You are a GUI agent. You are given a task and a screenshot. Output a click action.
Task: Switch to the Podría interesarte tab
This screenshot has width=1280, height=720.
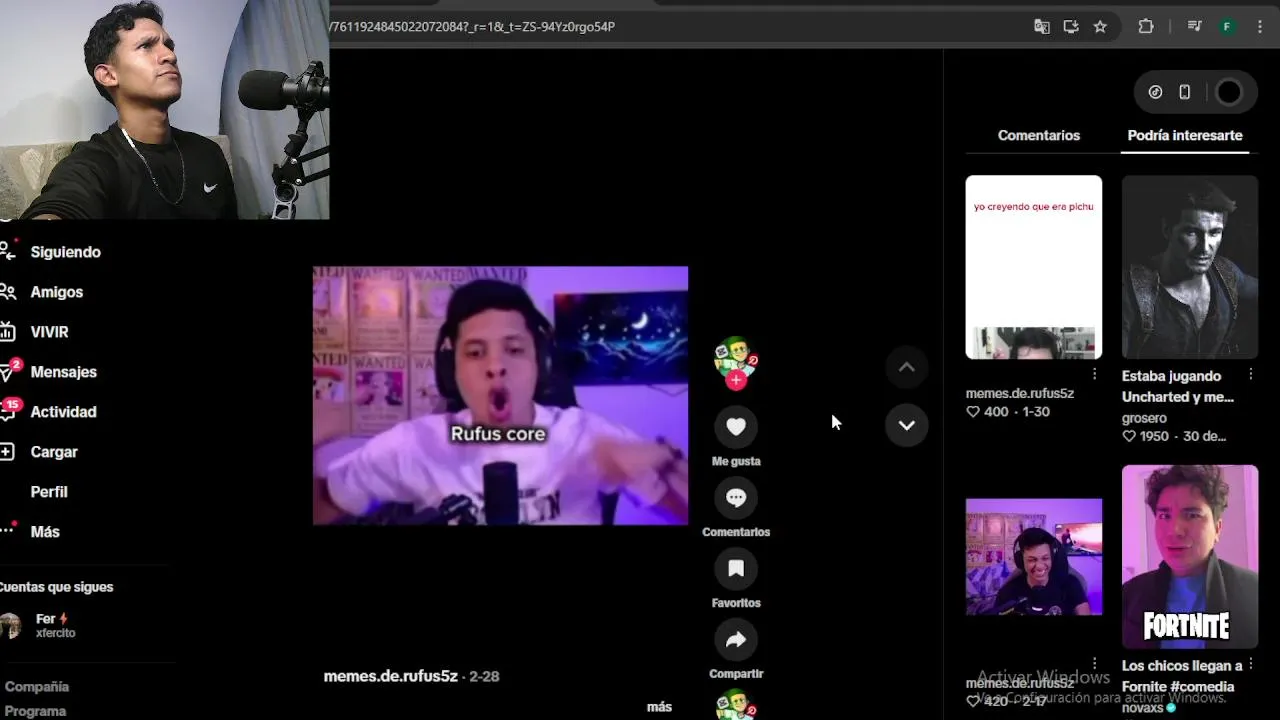pyautogui.click(x=1185, y=135)
